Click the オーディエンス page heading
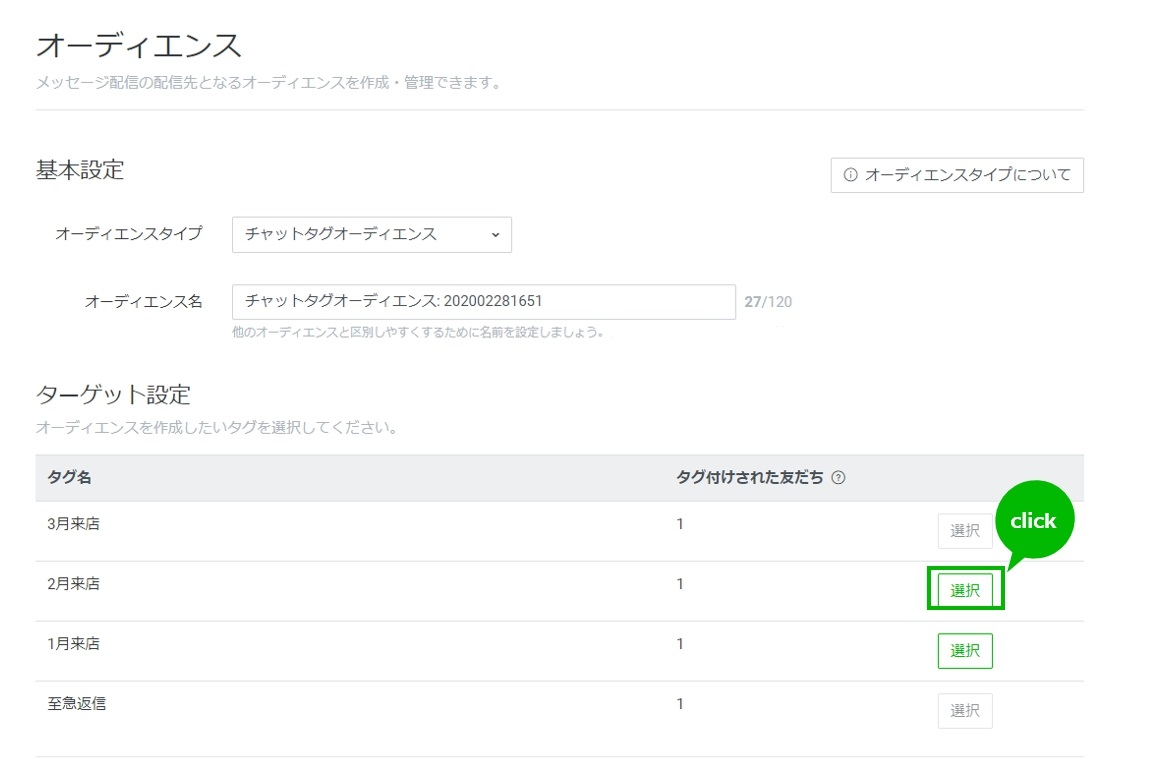This screenshot has width=1168, height=777. (x=139, y=46)
